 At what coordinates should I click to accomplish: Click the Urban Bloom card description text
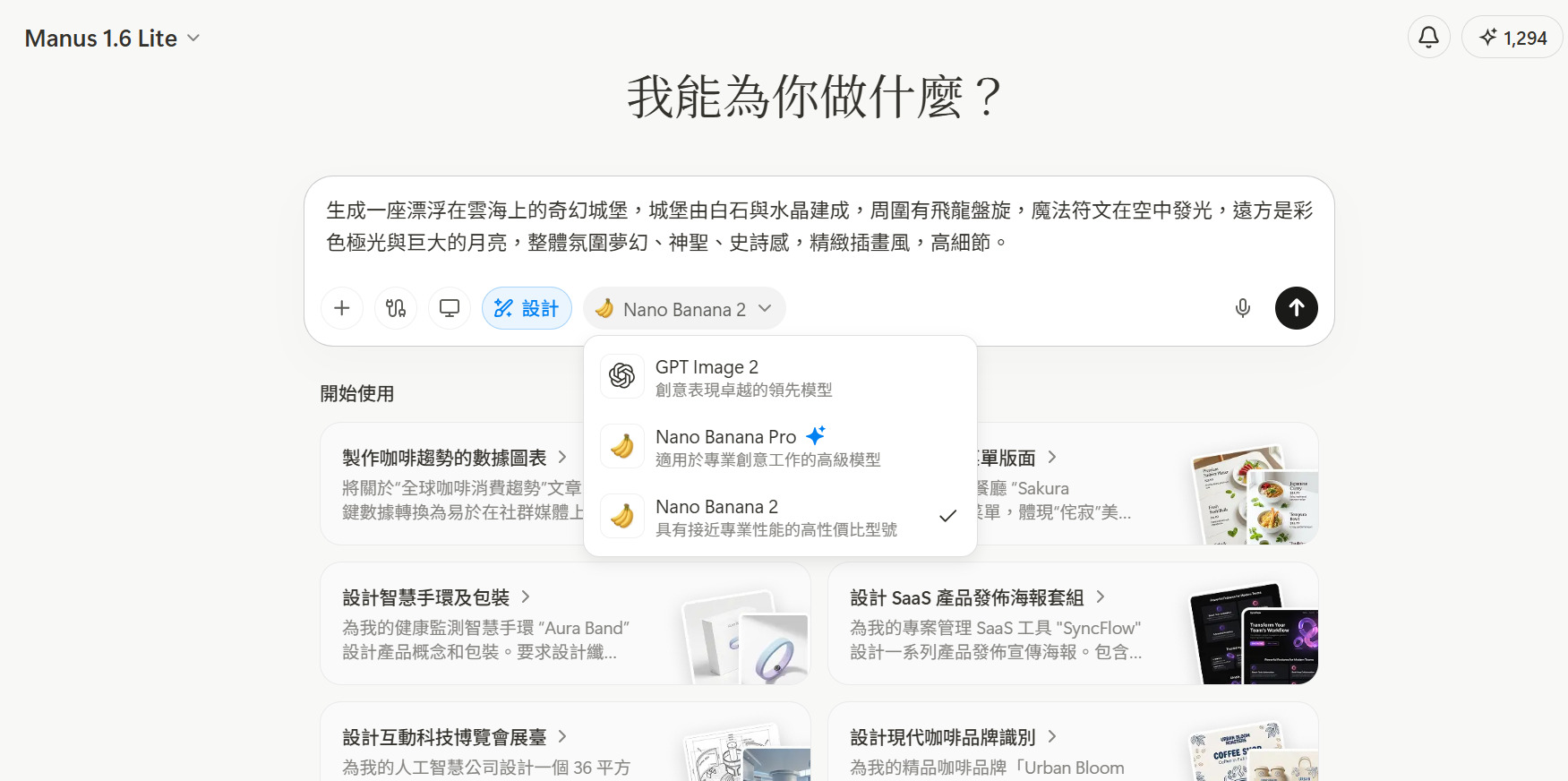point(987,768)
